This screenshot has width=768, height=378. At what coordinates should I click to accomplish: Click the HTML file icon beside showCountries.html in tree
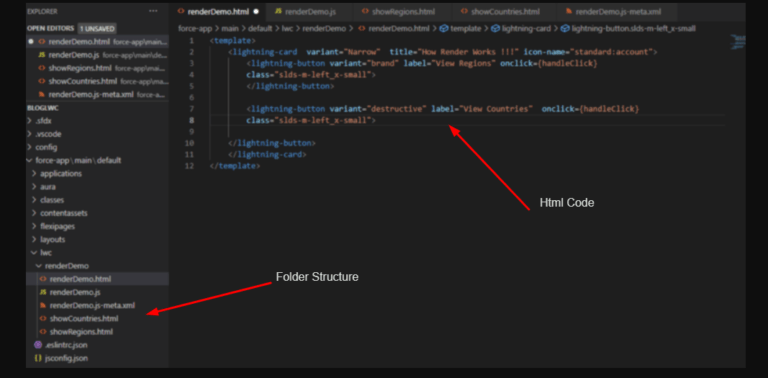(x=43, y=319)
